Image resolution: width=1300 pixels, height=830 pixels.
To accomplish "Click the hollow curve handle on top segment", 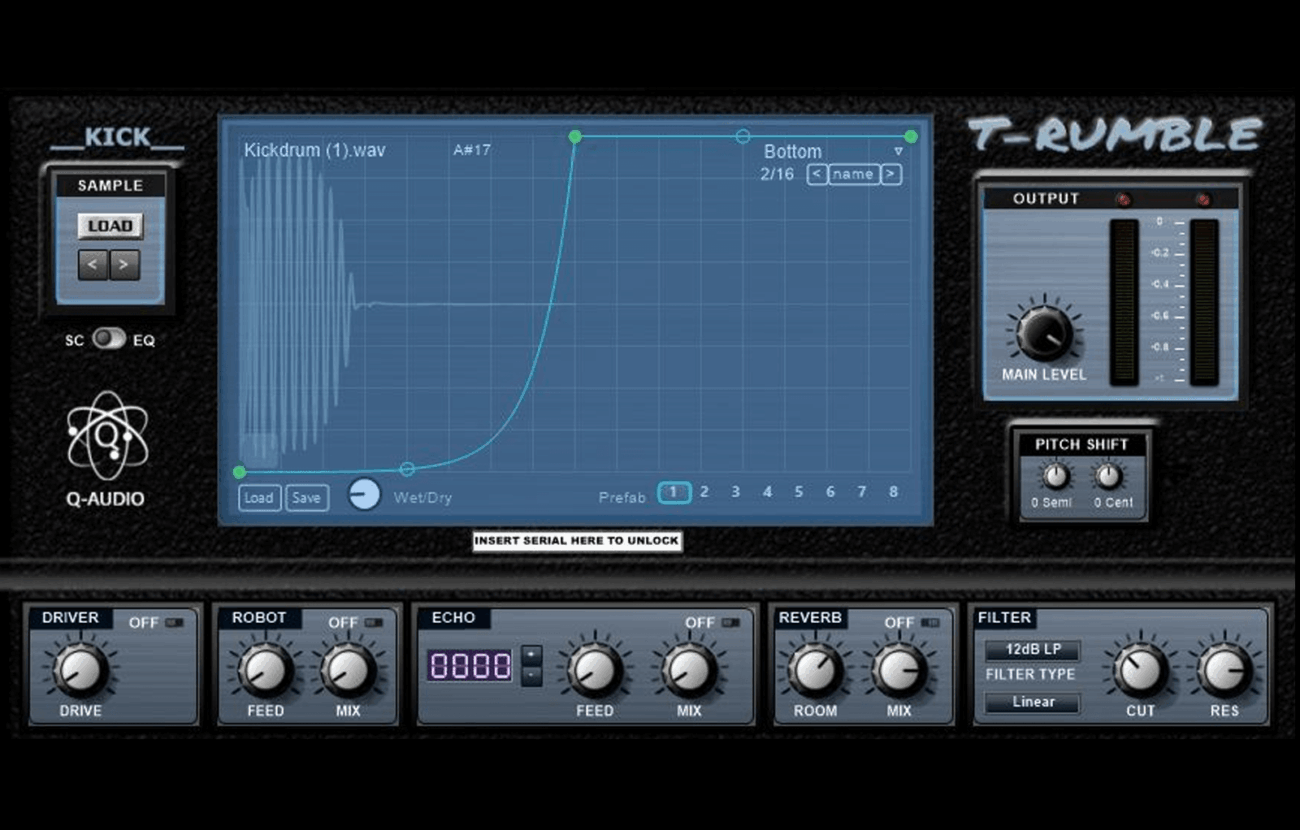I will [x=742, y=135].
